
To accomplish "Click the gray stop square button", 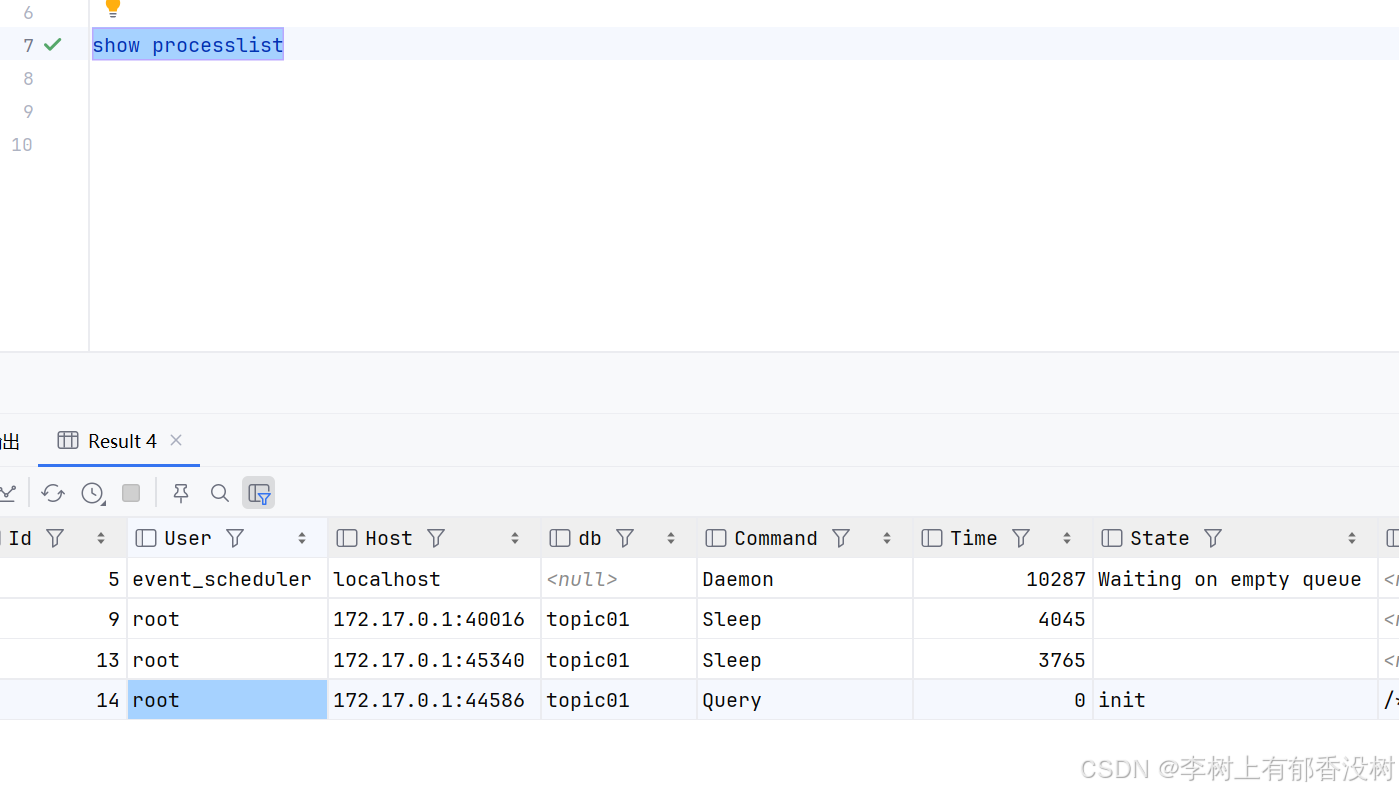I will tap(131, 493).
